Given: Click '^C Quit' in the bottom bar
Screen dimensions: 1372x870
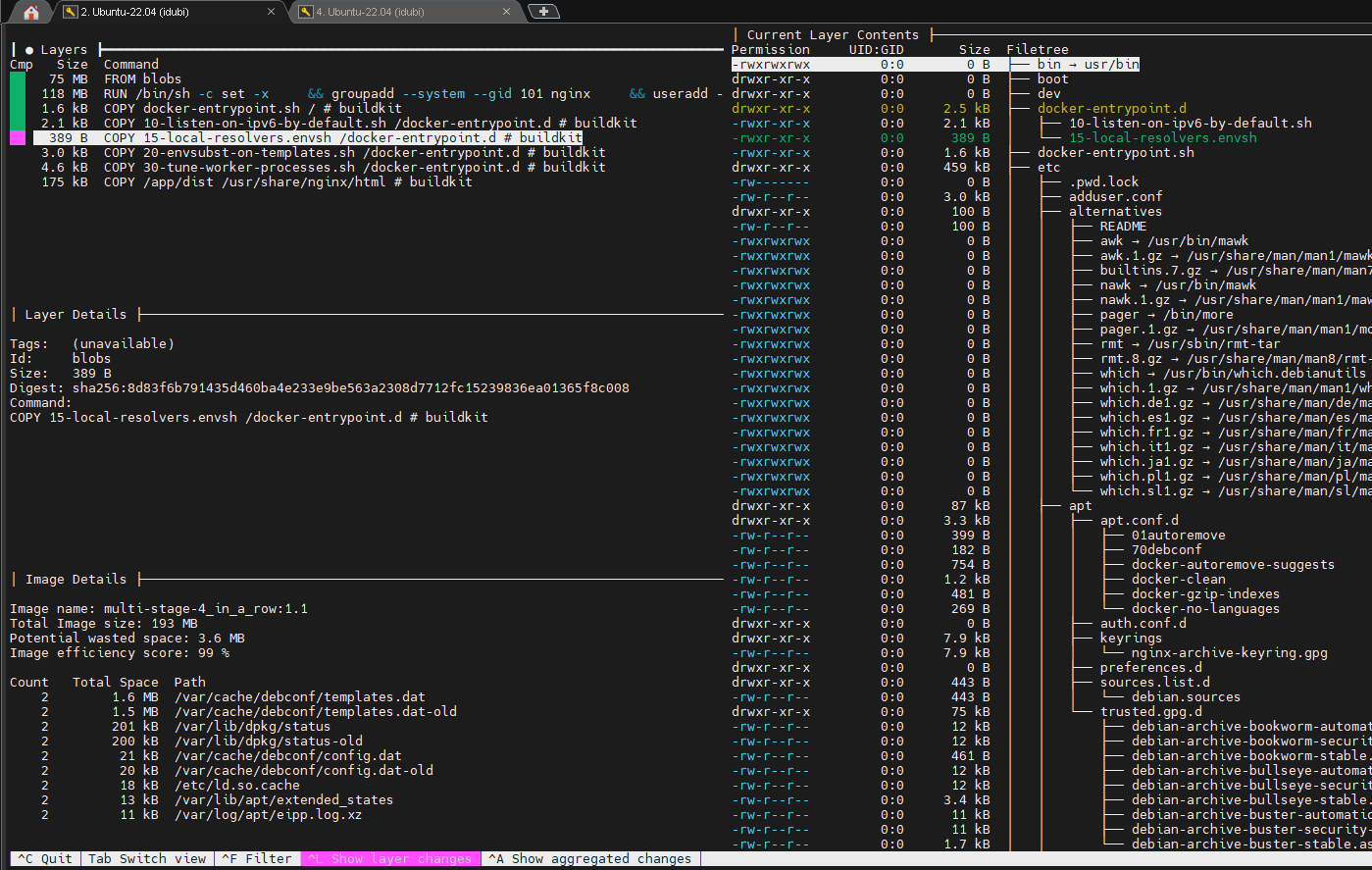Looking at the screenshot, I should click(x=45, y=858).
